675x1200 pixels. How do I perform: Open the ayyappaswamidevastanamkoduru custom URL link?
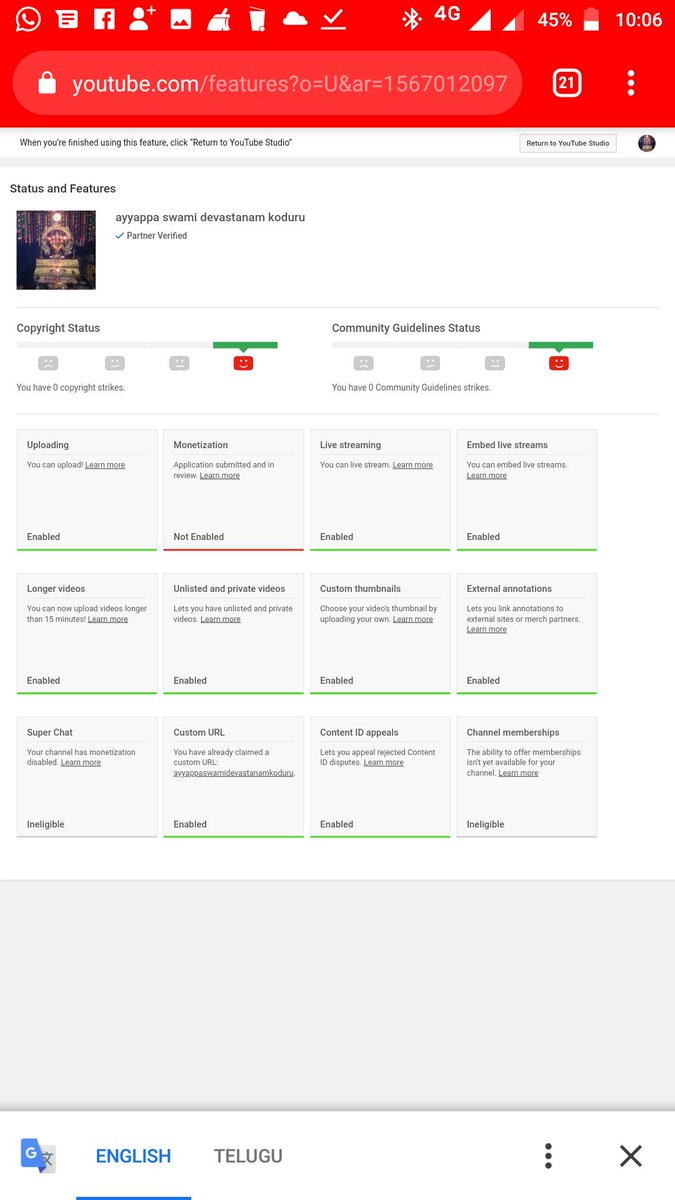tap(233, 773)
